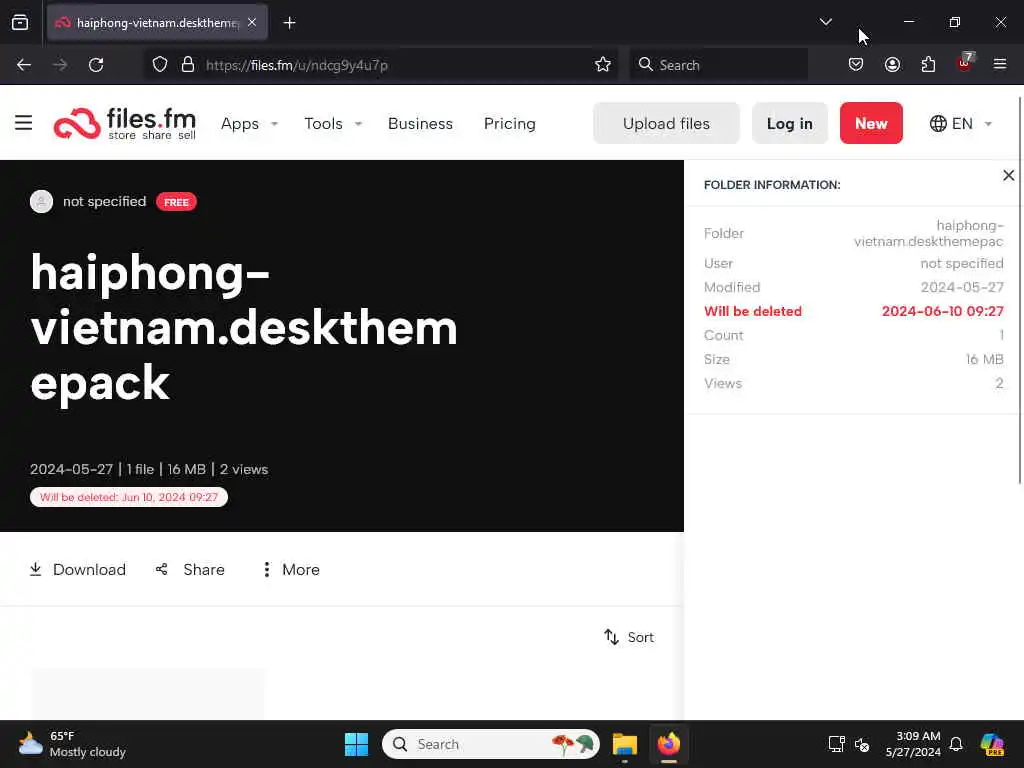Image resolution: width=1024 pixels, height=768 pixels.
Task: Download the folder
Action: [x=78, y=569]
